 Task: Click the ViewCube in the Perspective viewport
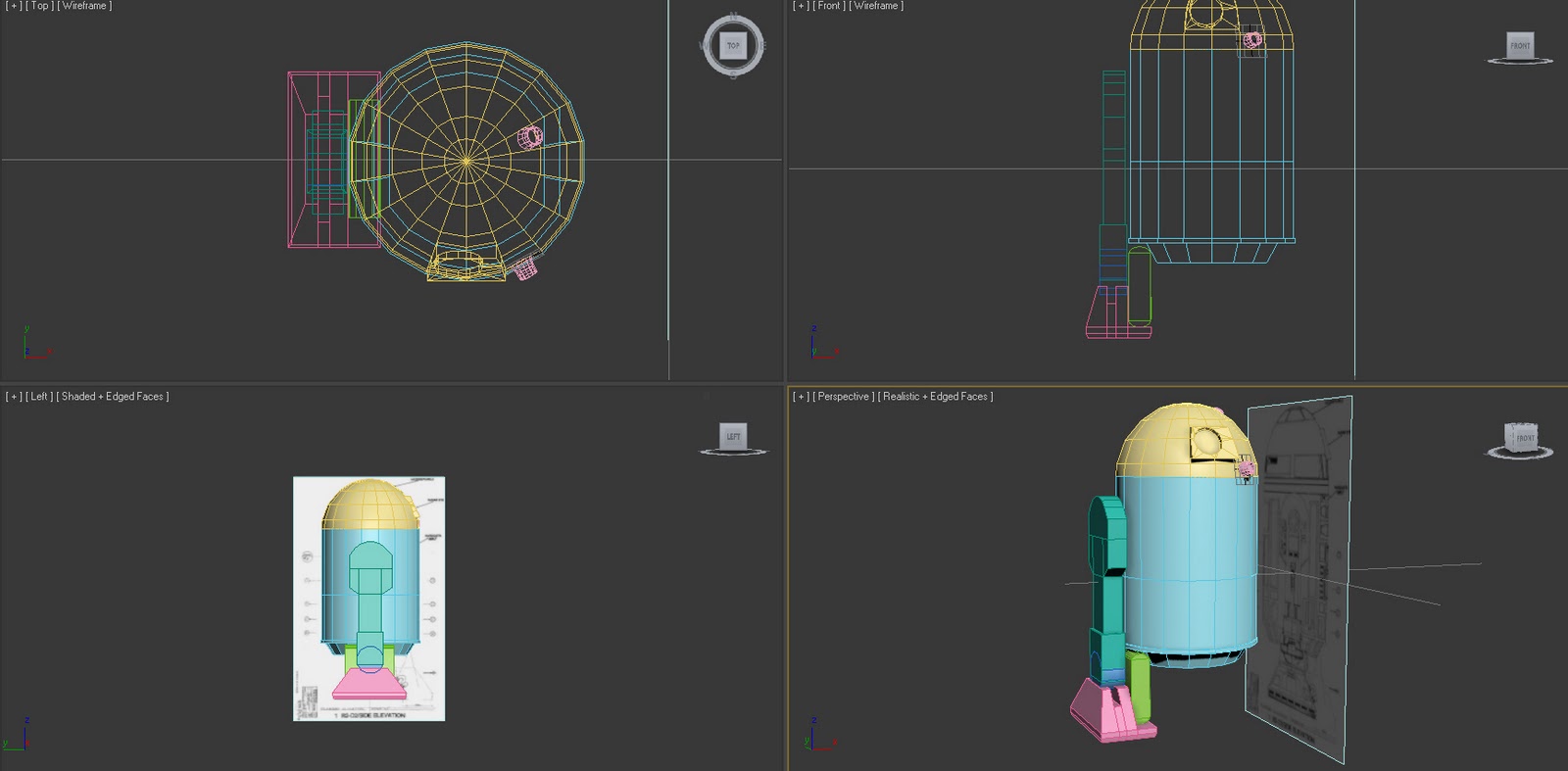1522,438
